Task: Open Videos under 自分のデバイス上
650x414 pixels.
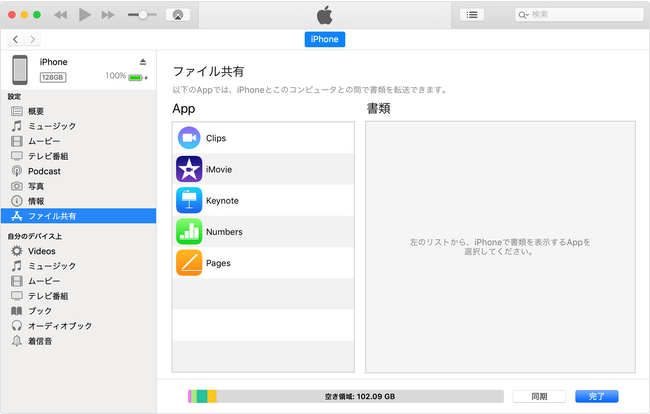Action: (78, 251)
